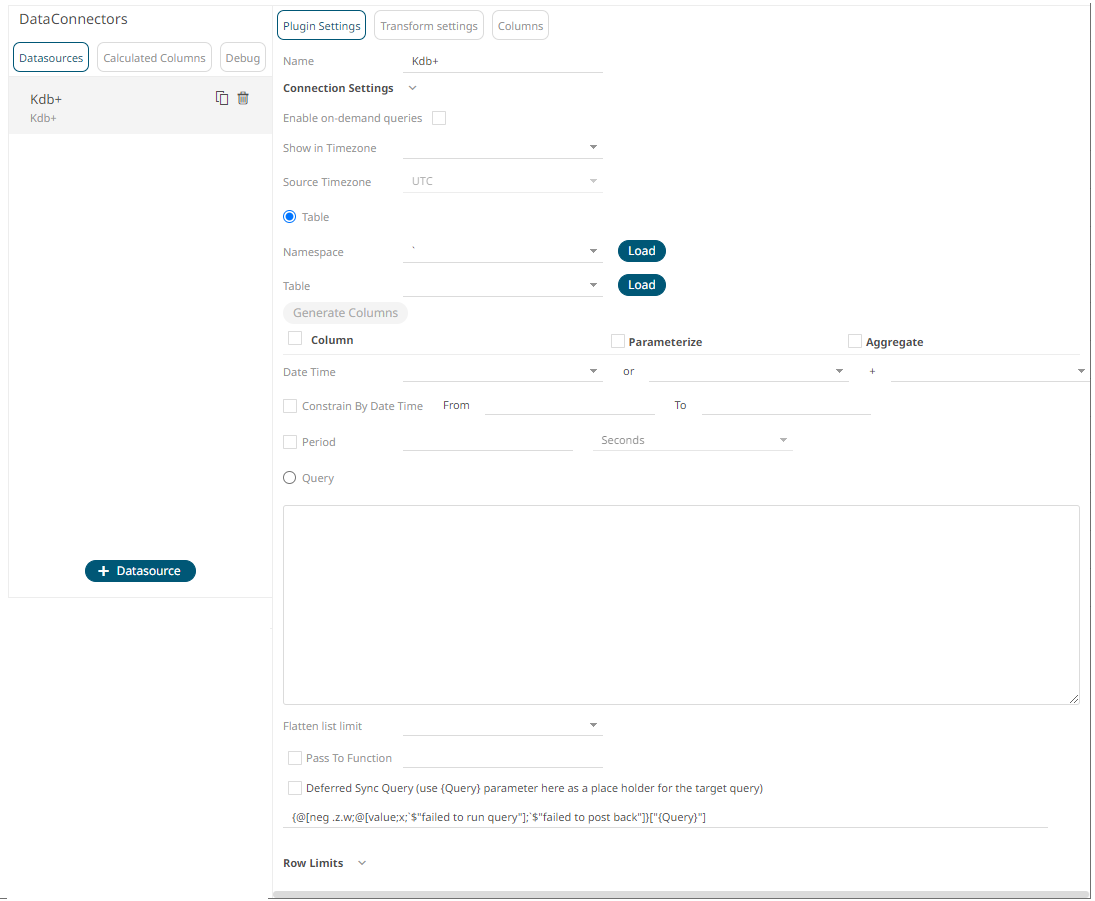Open the Flatten list limit dropdown
Image resolution: width=1095 pixels, height=901 pixels.
503,726
